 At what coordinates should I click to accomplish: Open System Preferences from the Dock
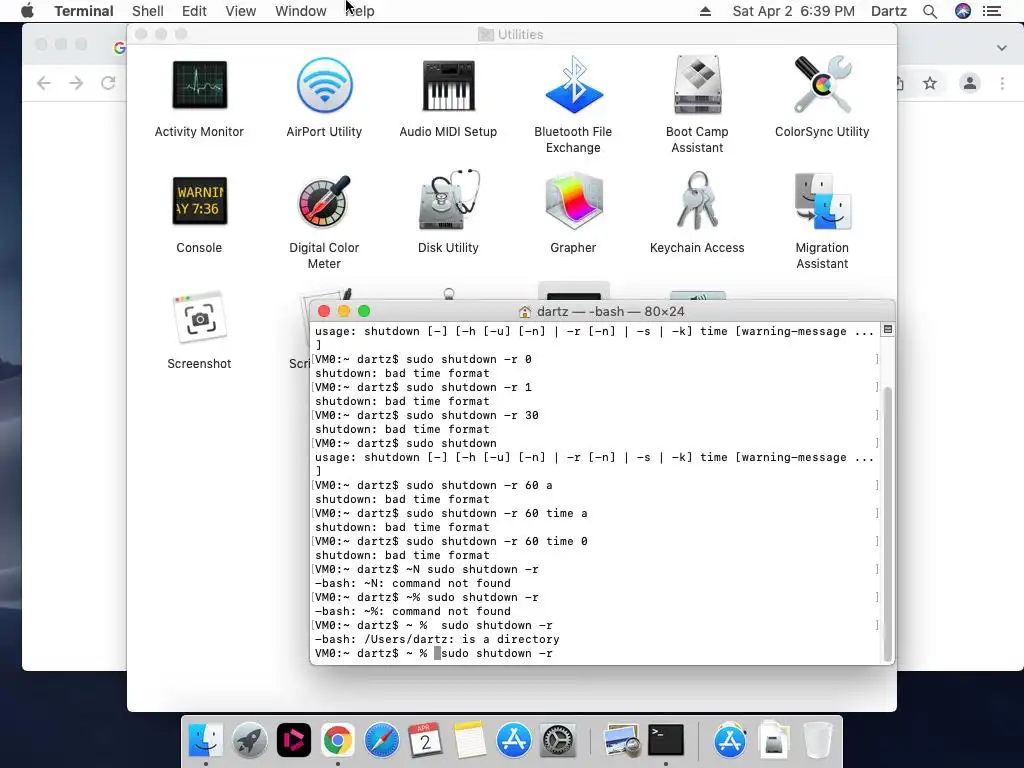(558, 740)
